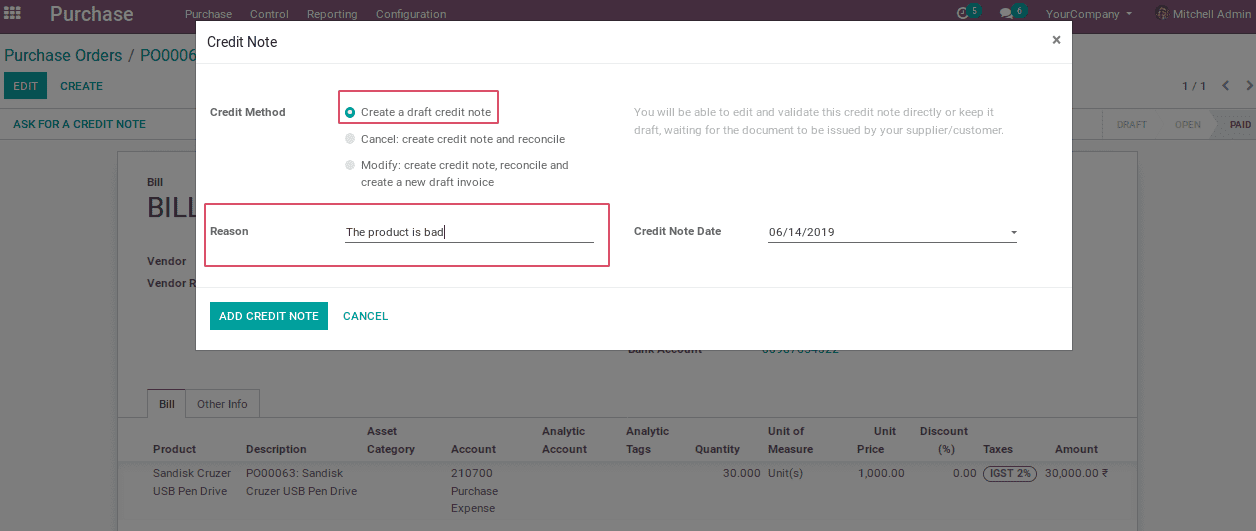Switch to the Other Info tab
Viewport: 1256px width, 531px height.
[222, 404]
